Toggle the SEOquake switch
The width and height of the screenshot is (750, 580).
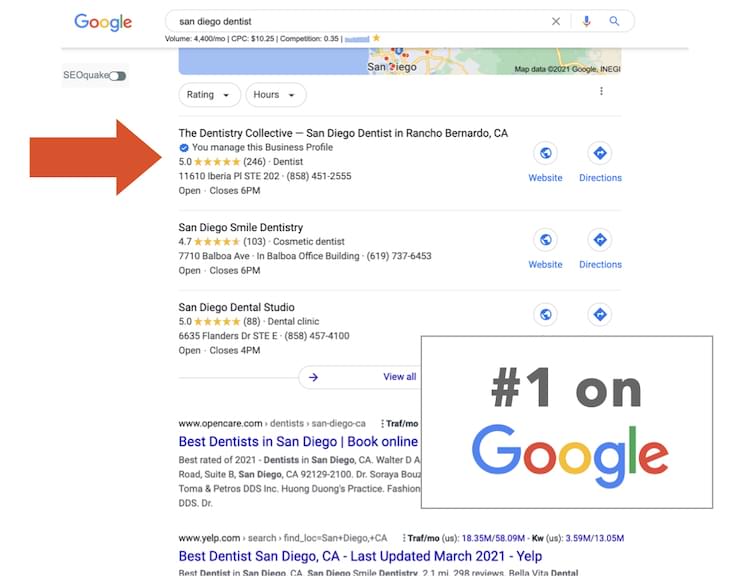pyautogui.click(x=118, y=76)
